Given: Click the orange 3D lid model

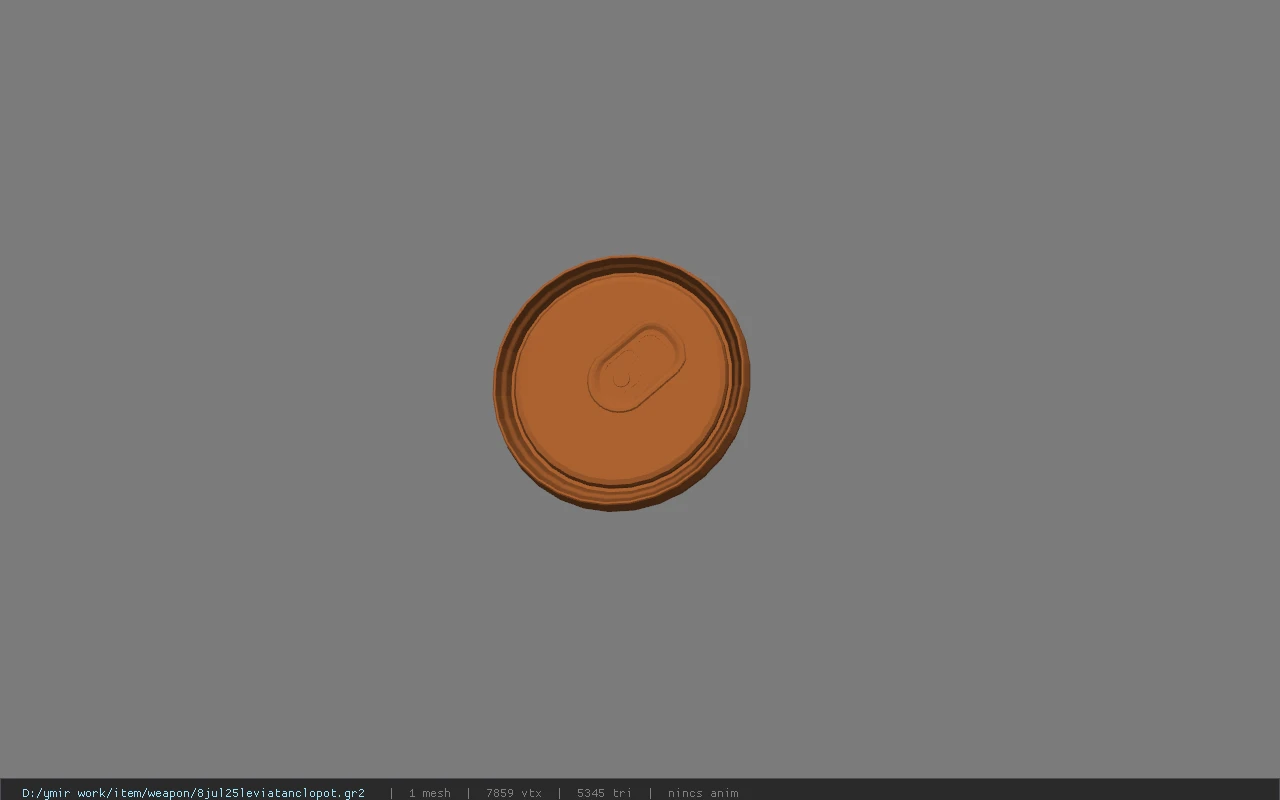Looking at the screenshot, I should click(x=621, y=384).
